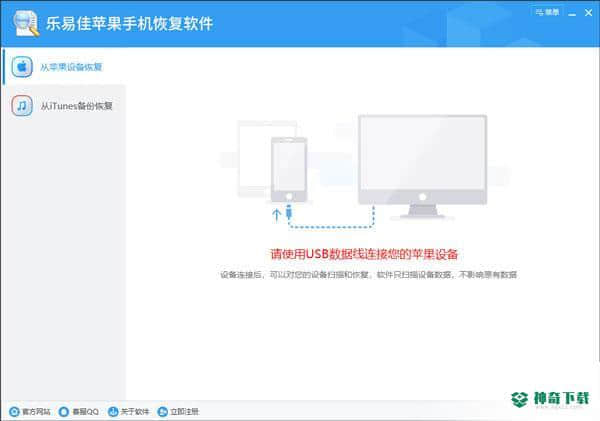Click the title 乐易佳苹果手机恢复软件
The width and height of the screenshot is (600, 421).
tap(129, 23)
